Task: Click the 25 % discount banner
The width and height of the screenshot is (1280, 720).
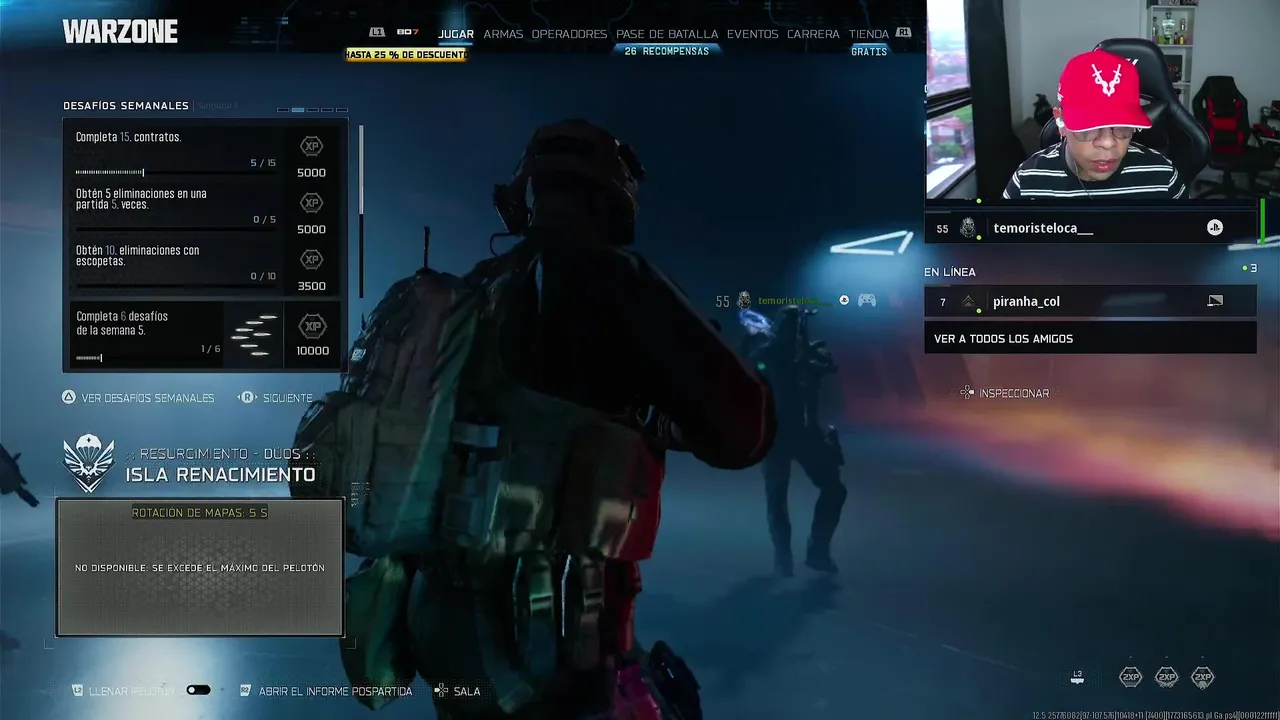Action: pos(406,54)
